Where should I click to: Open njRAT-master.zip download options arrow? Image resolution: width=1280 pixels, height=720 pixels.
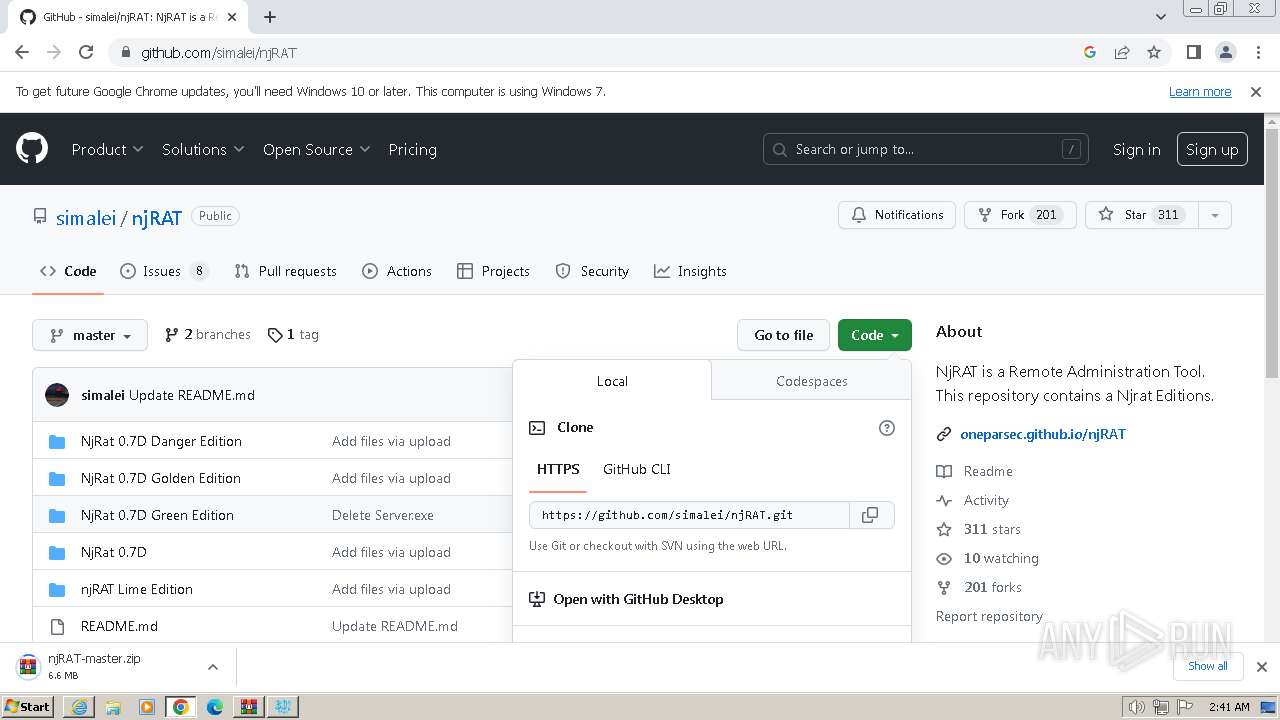pos(212,666)
